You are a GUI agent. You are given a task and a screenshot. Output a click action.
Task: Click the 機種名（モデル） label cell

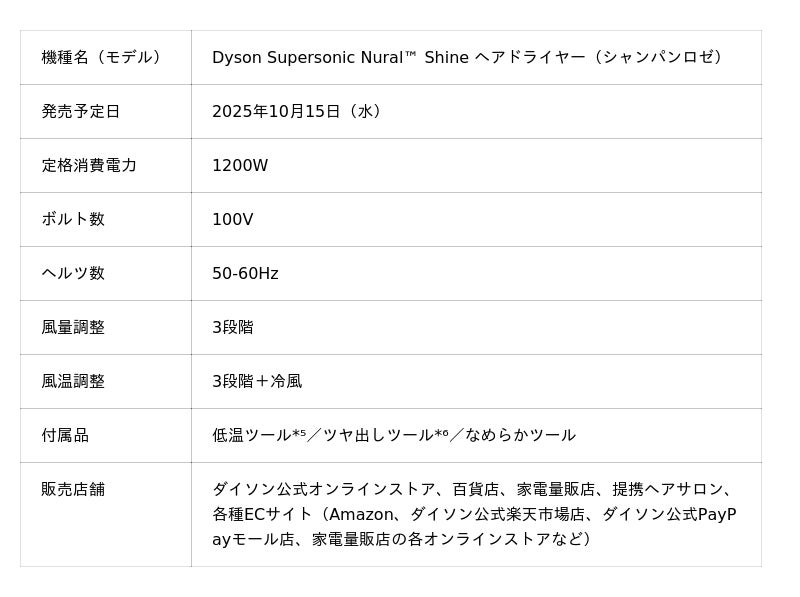(101, 57)
